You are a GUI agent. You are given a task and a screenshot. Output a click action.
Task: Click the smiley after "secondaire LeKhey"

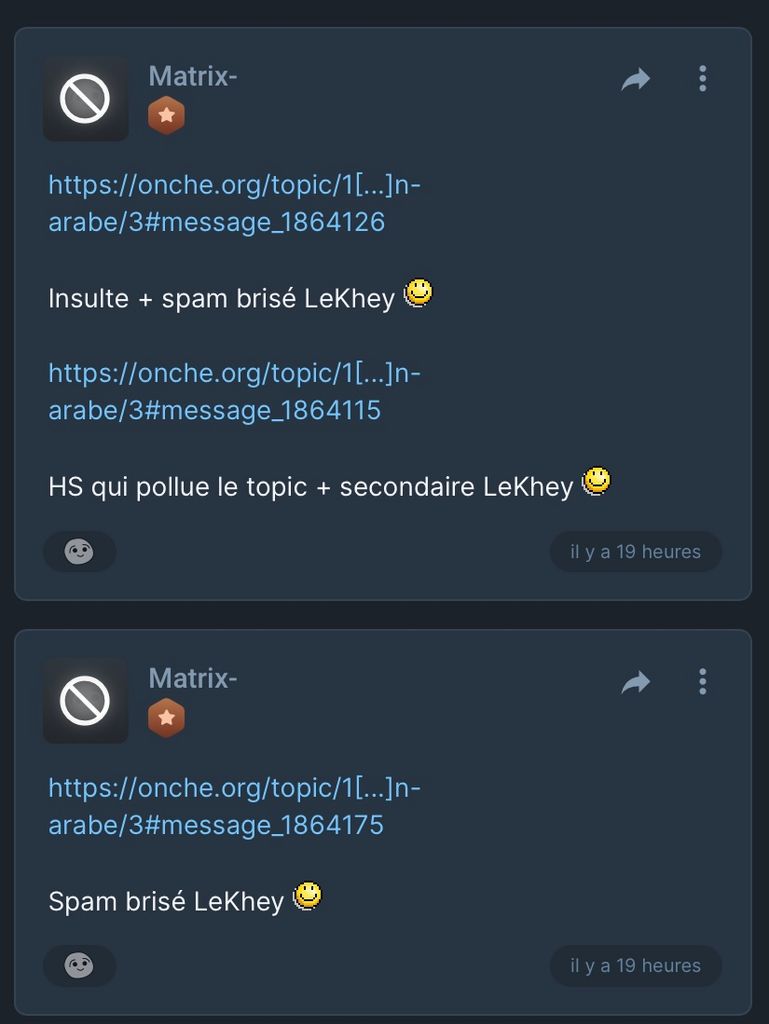(x=596, y=482)
